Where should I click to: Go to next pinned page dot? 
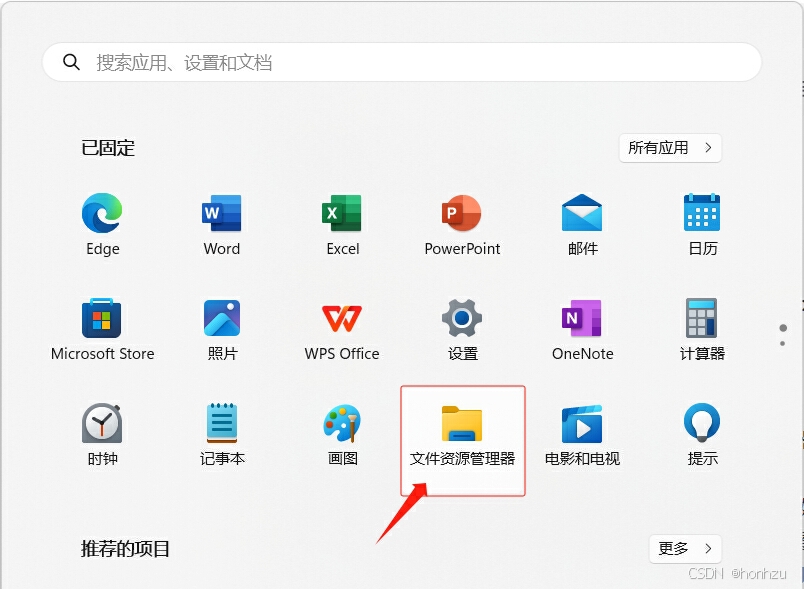pyautogui.click(x=782, y=343)
